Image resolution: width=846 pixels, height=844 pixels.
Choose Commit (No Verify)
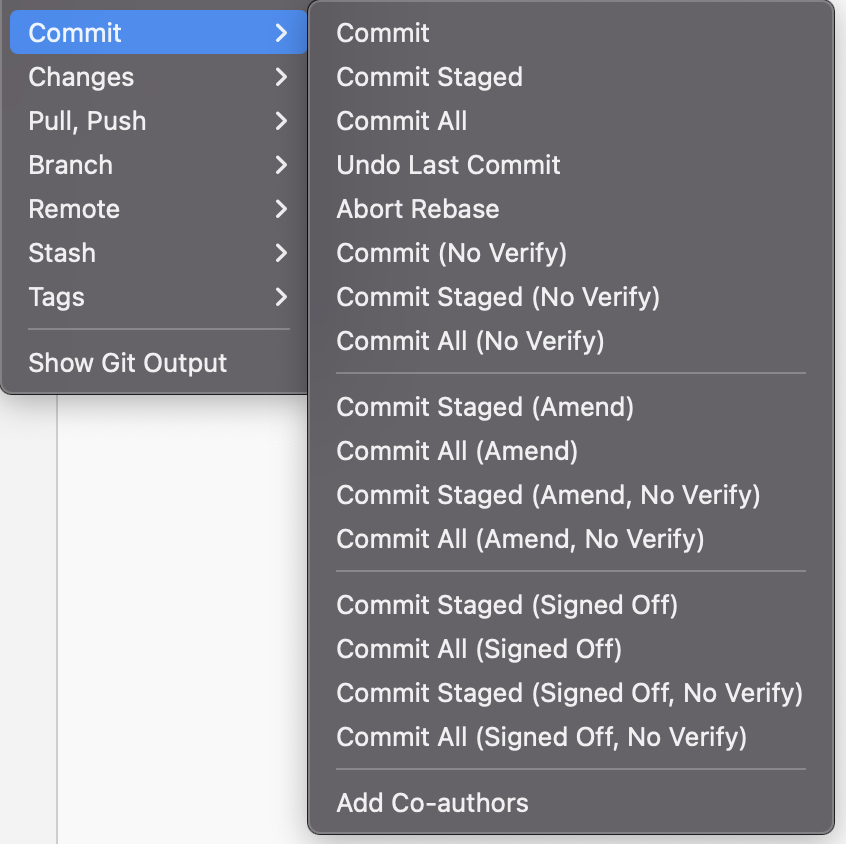point(571,253)
